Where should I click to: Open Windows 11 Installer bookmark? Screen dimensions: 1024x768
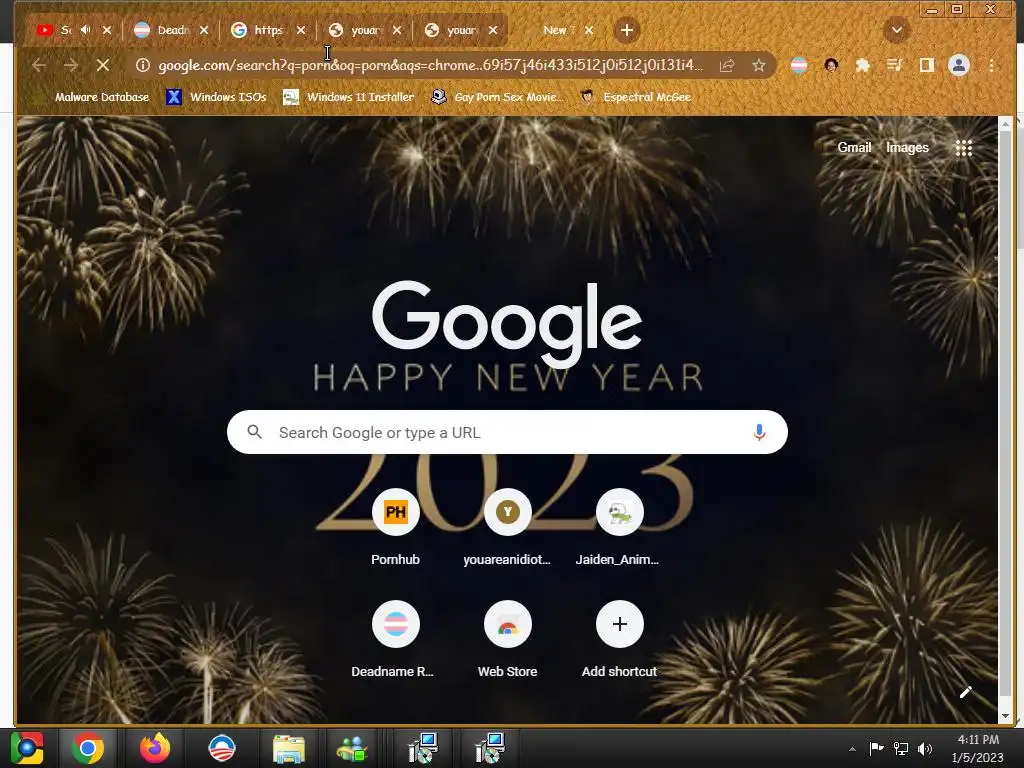(x=349, y=97)
